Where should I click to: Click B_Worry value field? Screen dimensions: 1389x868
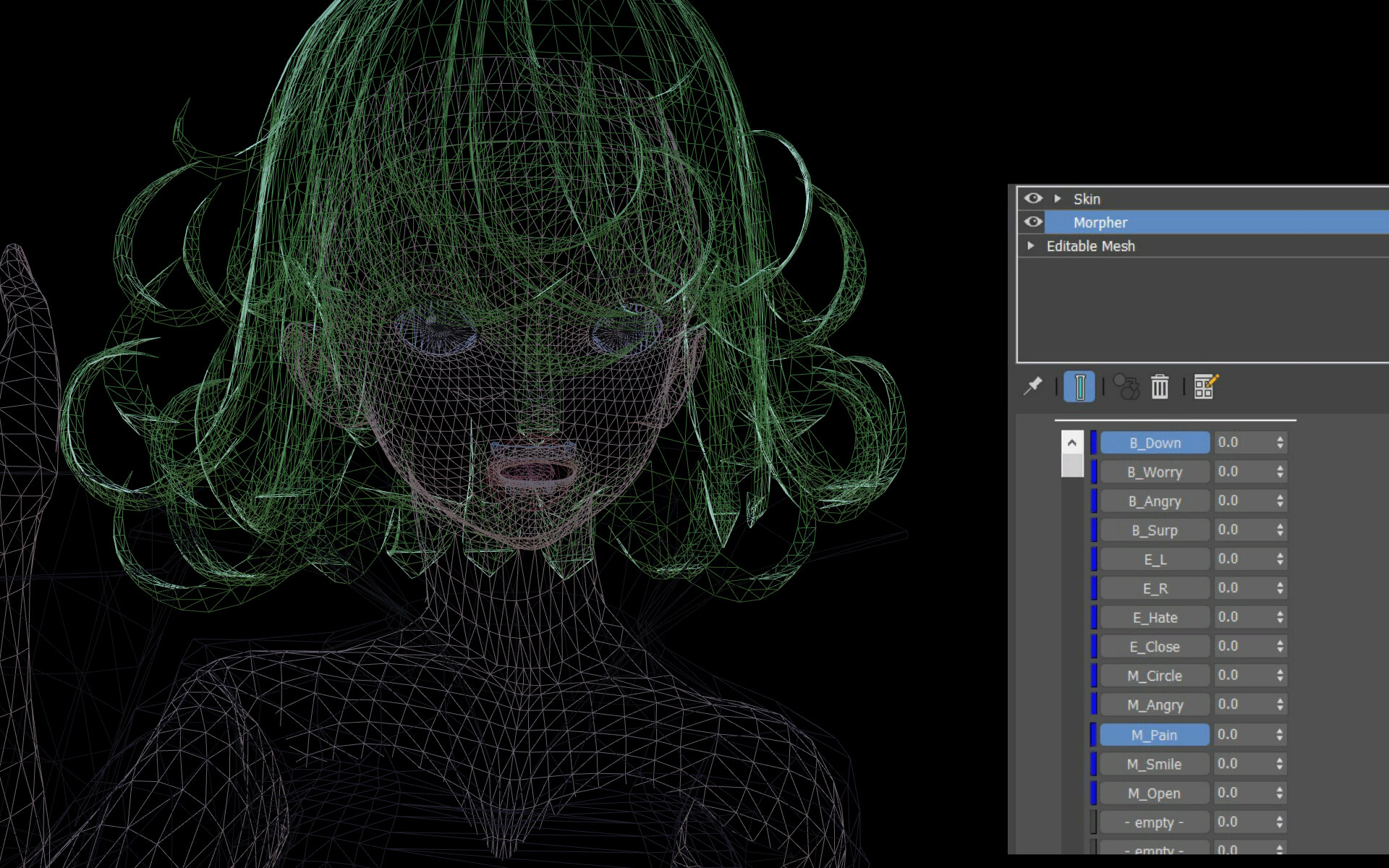click(x=1244, y=472)
